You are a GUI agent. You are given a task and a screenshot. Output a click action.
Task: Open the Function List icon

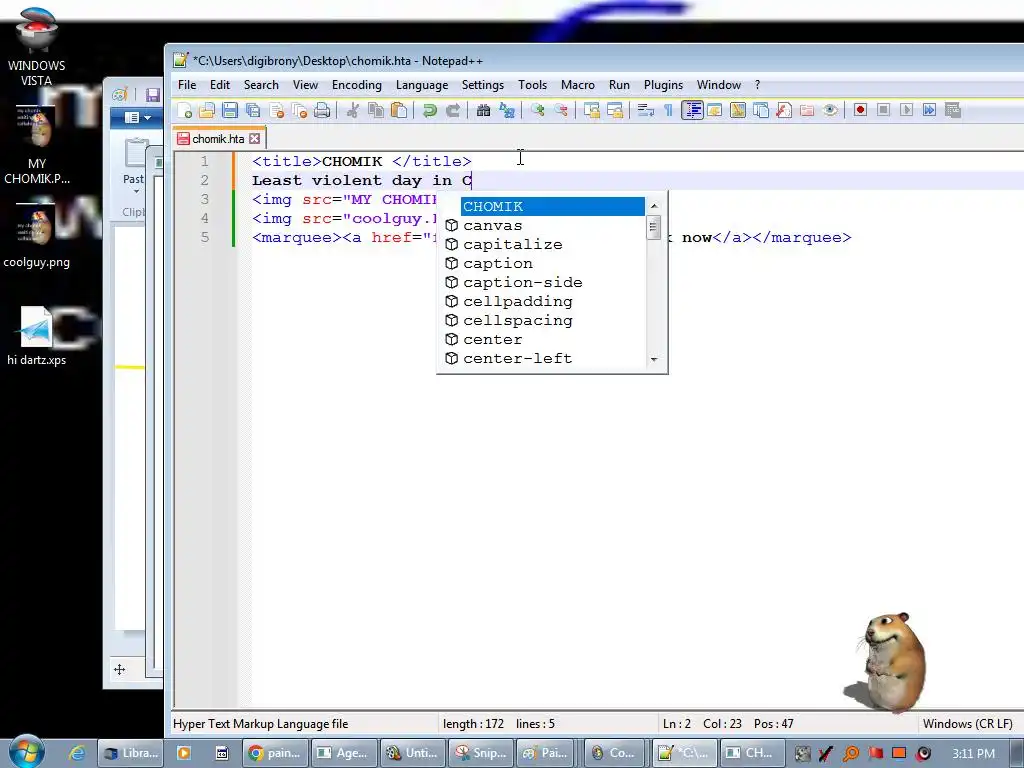coord(784,110)
